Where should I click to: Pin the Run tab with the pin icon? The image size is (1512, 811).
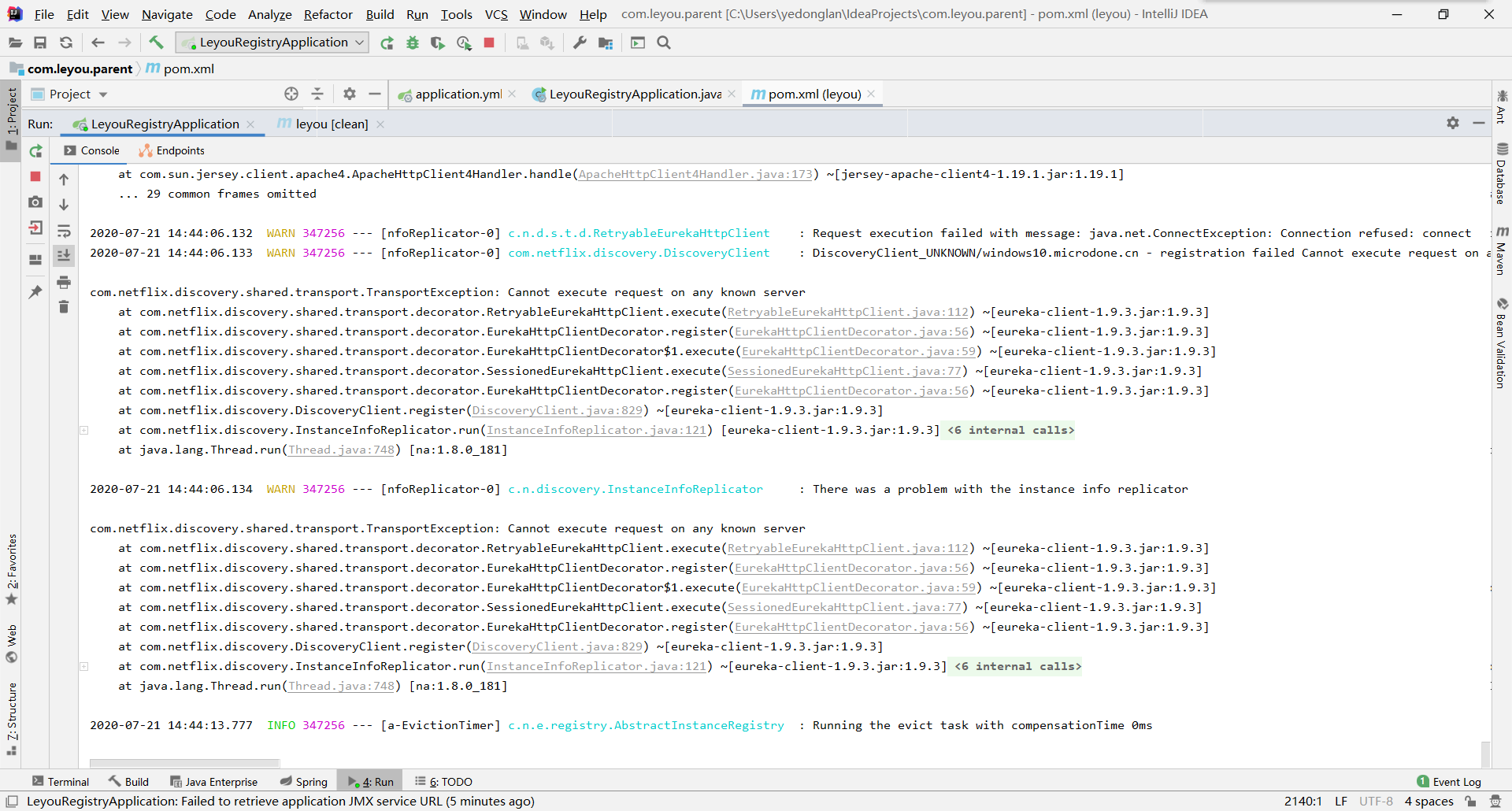[35, 291]
